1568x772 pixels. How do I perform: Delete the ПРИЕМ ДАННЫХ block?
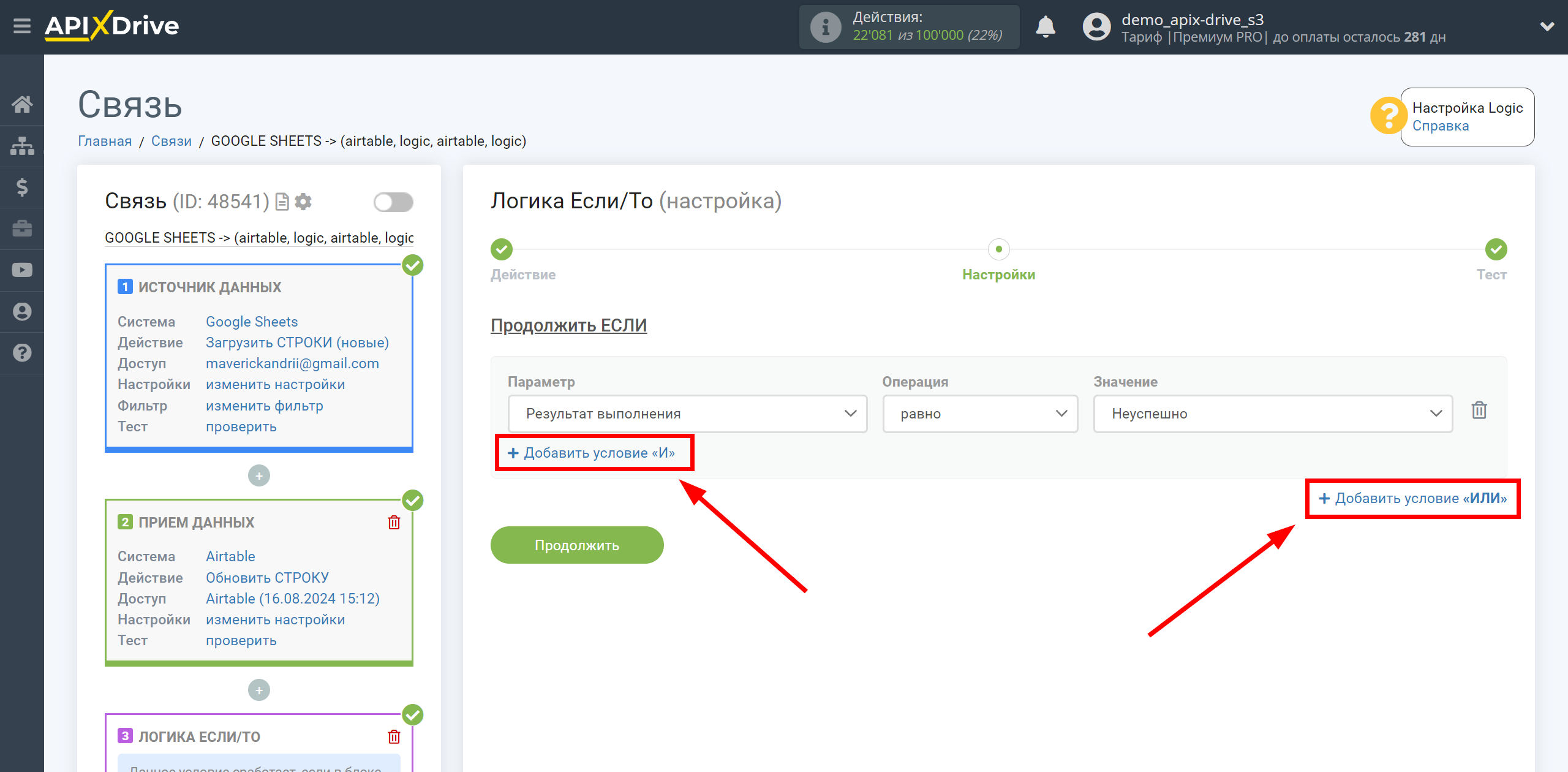(394, 523)
